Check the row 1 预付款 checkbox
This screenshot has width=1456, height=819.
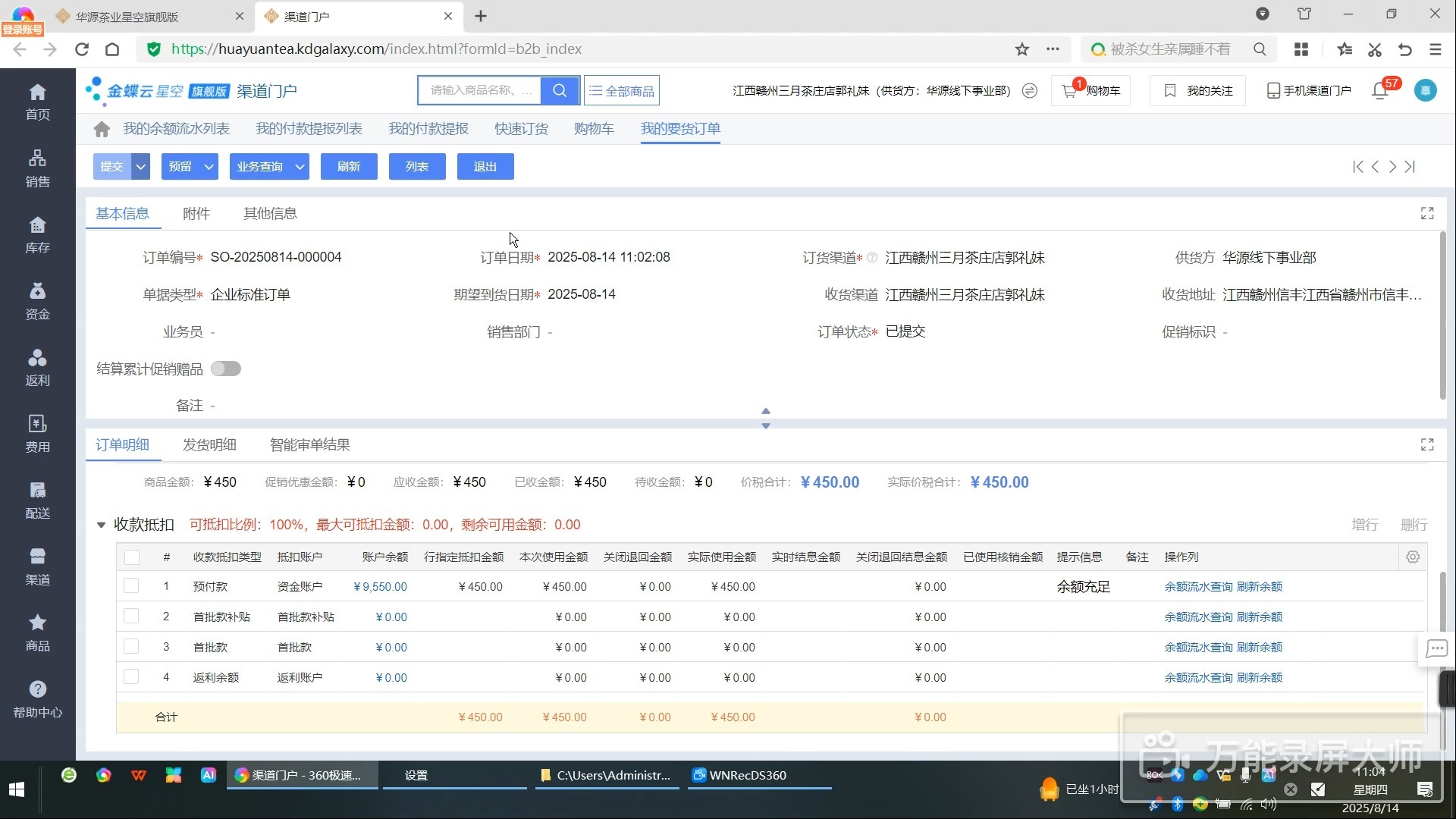tap(131, 586)
